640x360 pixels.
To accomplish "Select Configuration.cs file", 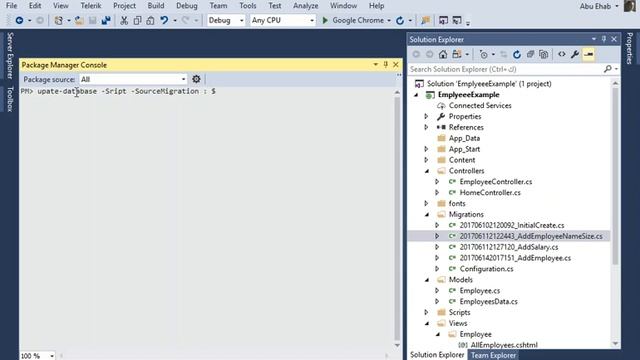I will 486,269.
